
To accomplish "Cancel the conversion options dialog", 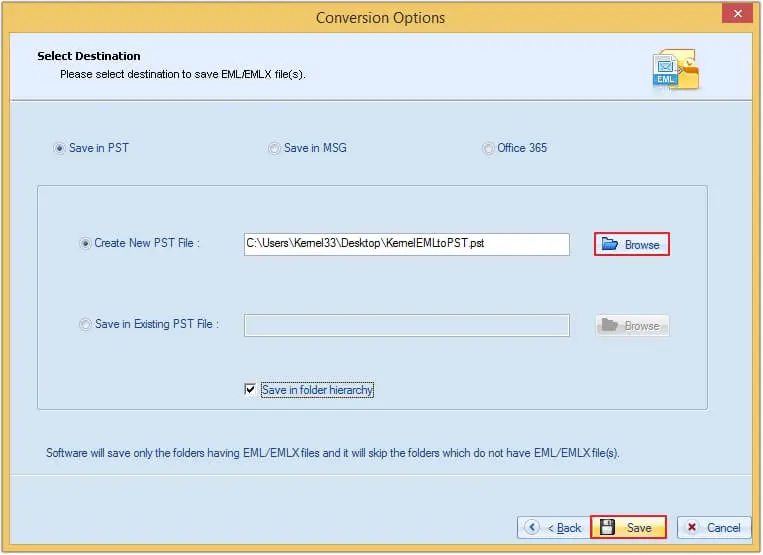I will click(x=713, y=528).
